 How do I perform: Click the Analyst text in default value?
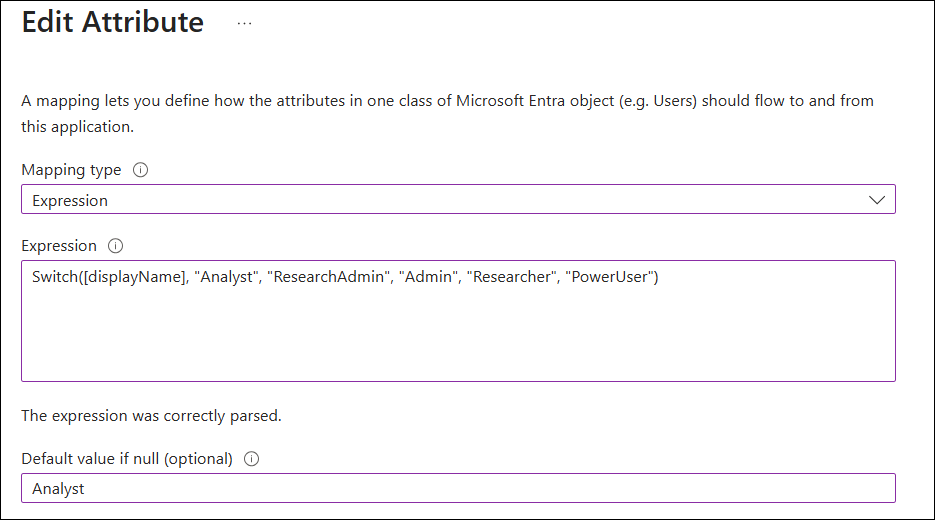(x=58, y=488)
